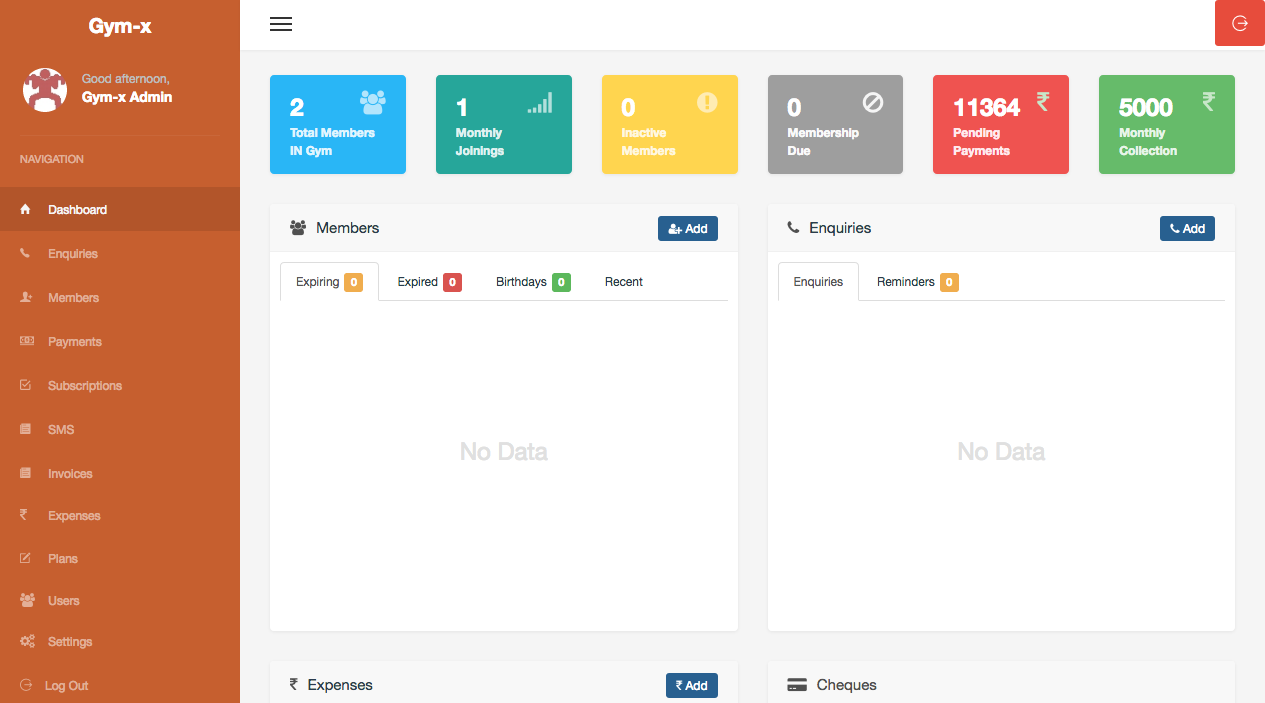Click the Monthly Joinings signal icon
This screenshot has height=703, width=1265.
539,103
